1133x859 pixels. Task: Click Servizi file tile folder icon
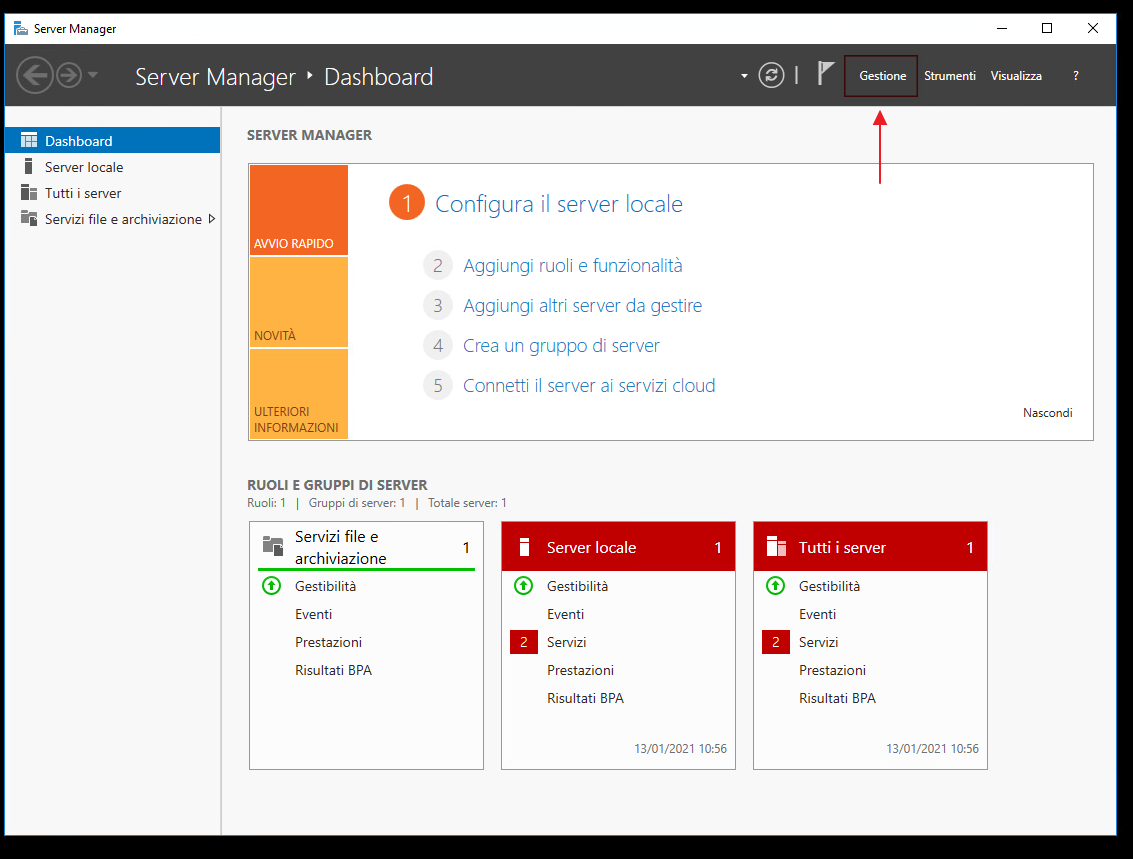point(273,546)
